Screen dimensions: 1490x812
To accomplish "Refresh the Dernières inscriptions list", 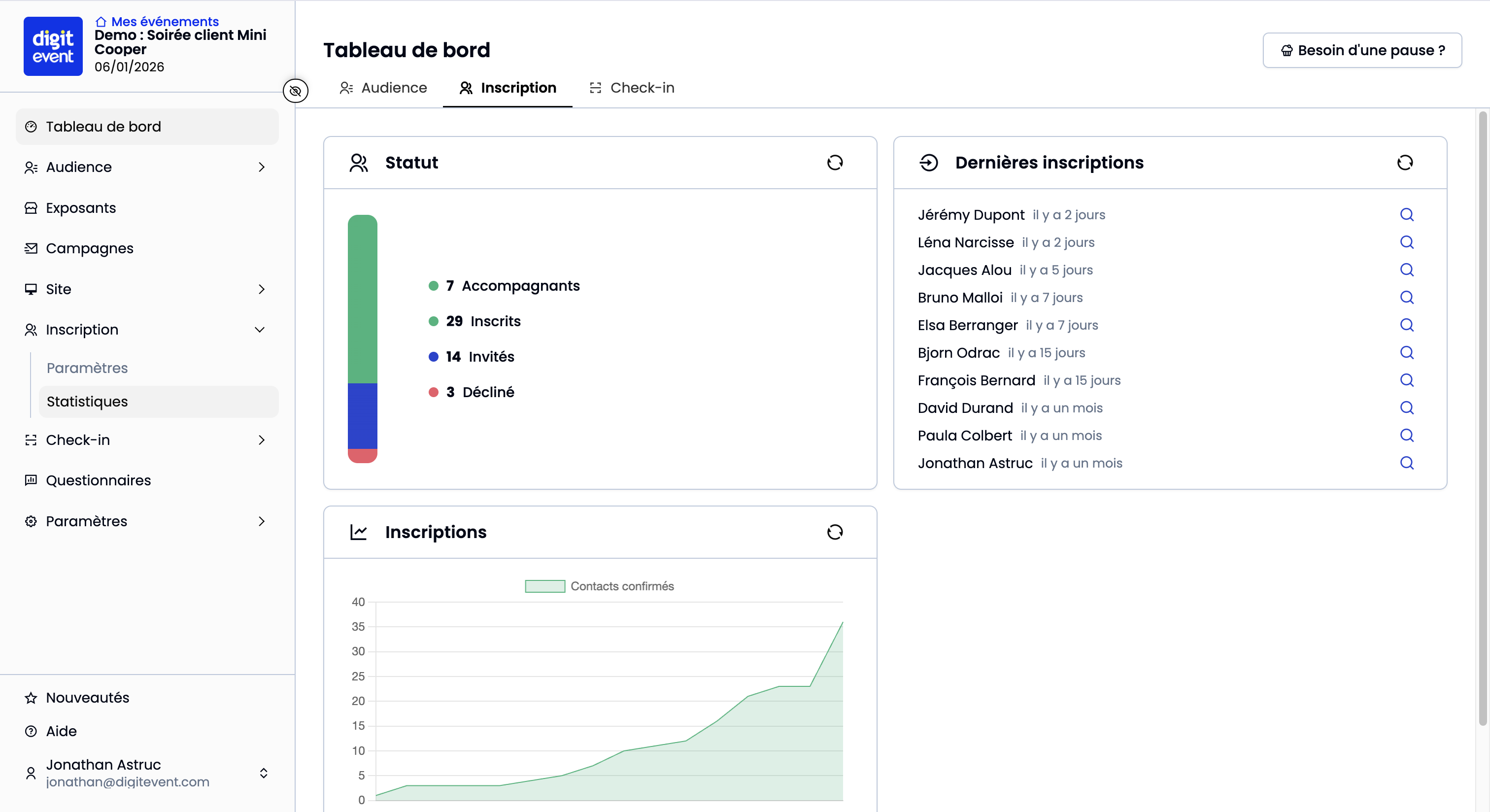I will click(x=1404, y=163).
